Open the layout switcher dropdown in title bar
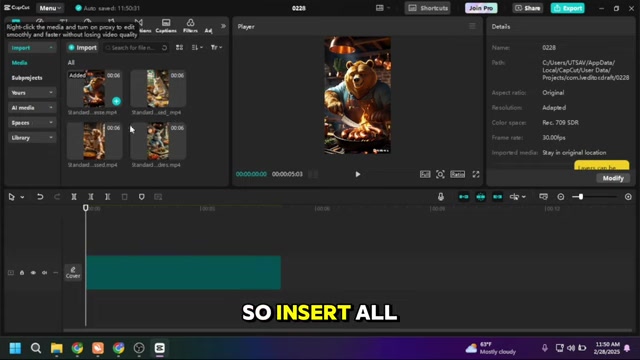The height and width of the screenshot is (360, 640). point(383,8)
